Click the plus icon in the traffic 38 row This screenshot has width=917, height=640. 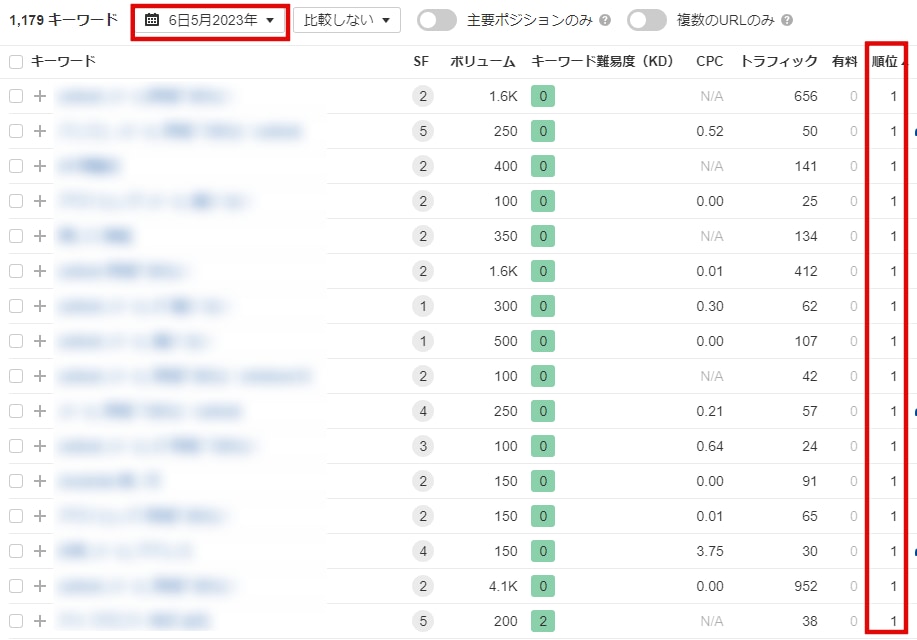[40, 621]
